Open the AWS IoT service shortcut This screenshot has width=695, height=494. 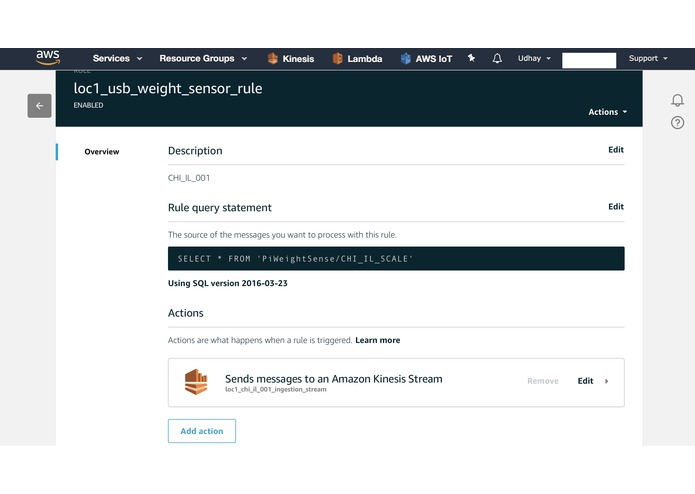click(x=426, y=58)
